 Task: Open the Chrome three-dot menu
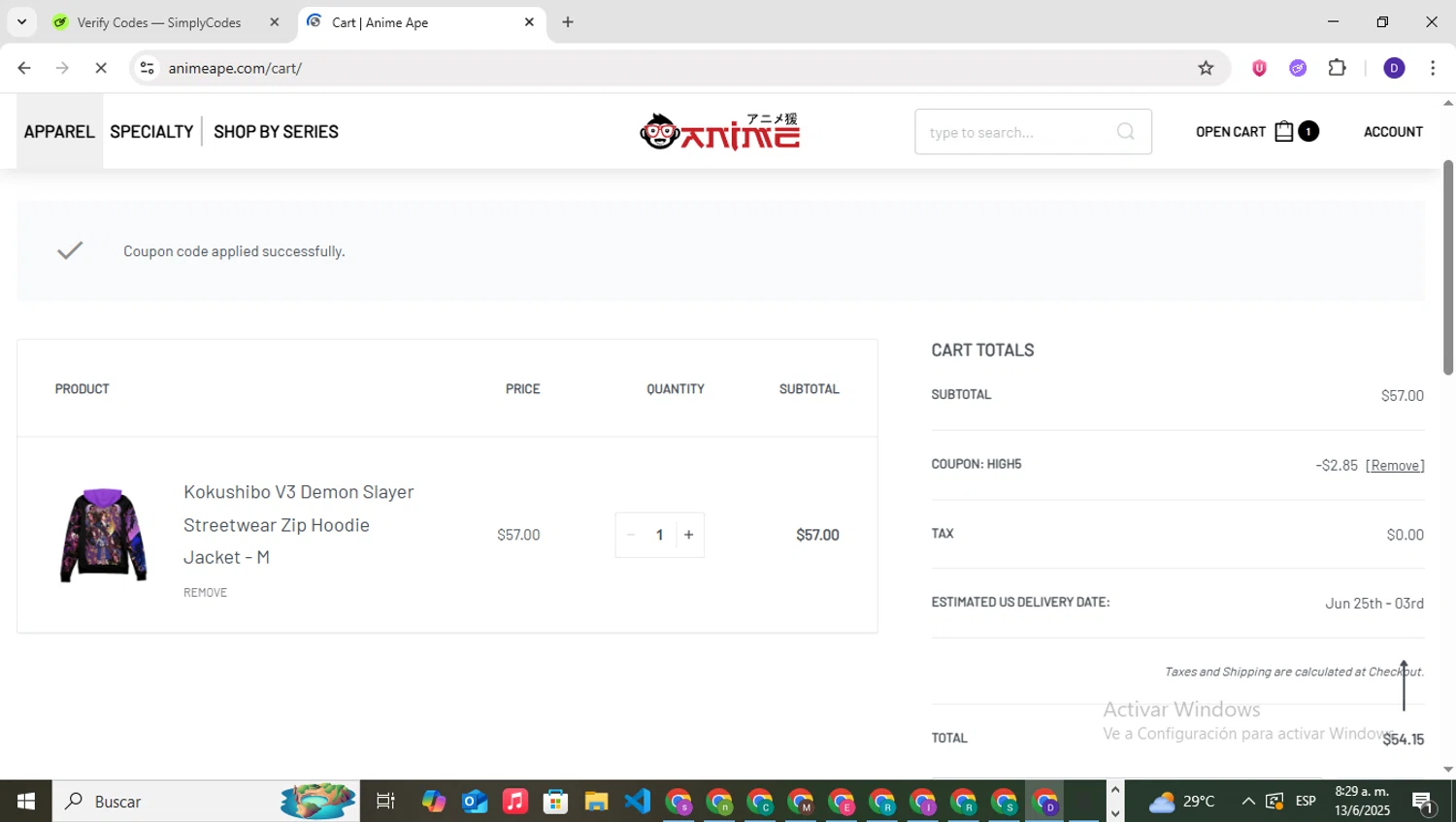pyautogui.click(x=1433, y=68)
